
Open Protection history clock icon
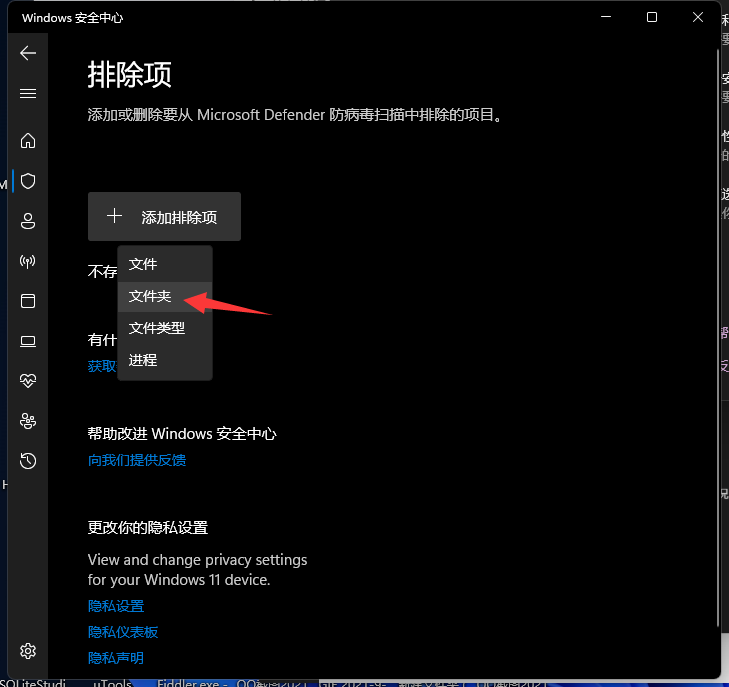(28, 461)
